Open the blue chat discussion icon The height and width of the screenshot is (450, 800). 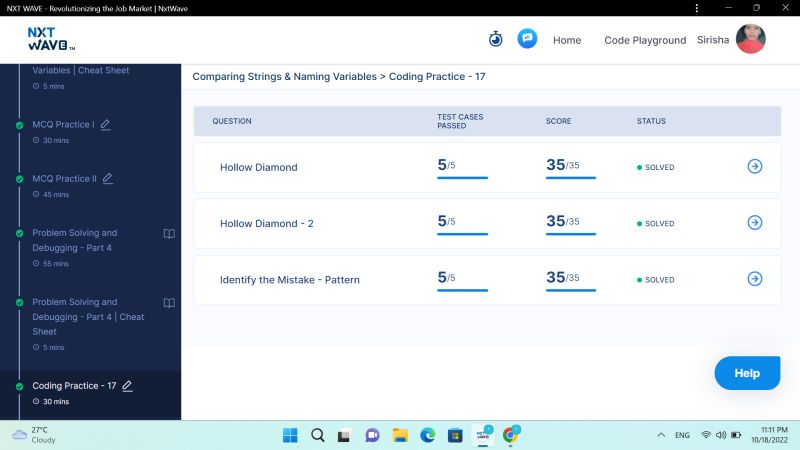coord(527,39)
